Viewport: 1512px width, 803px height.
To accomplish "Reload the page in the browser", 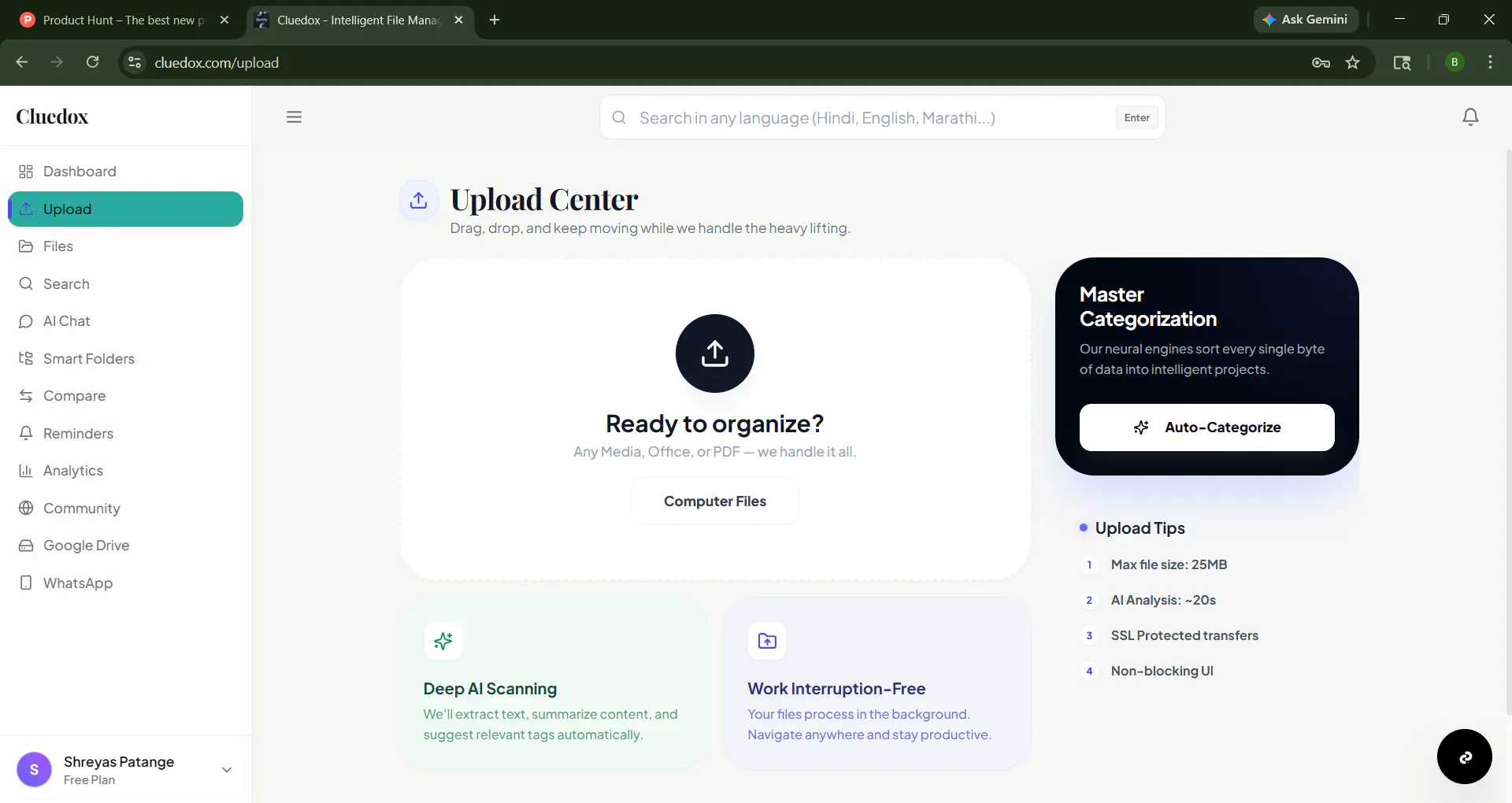I will 93,62.
